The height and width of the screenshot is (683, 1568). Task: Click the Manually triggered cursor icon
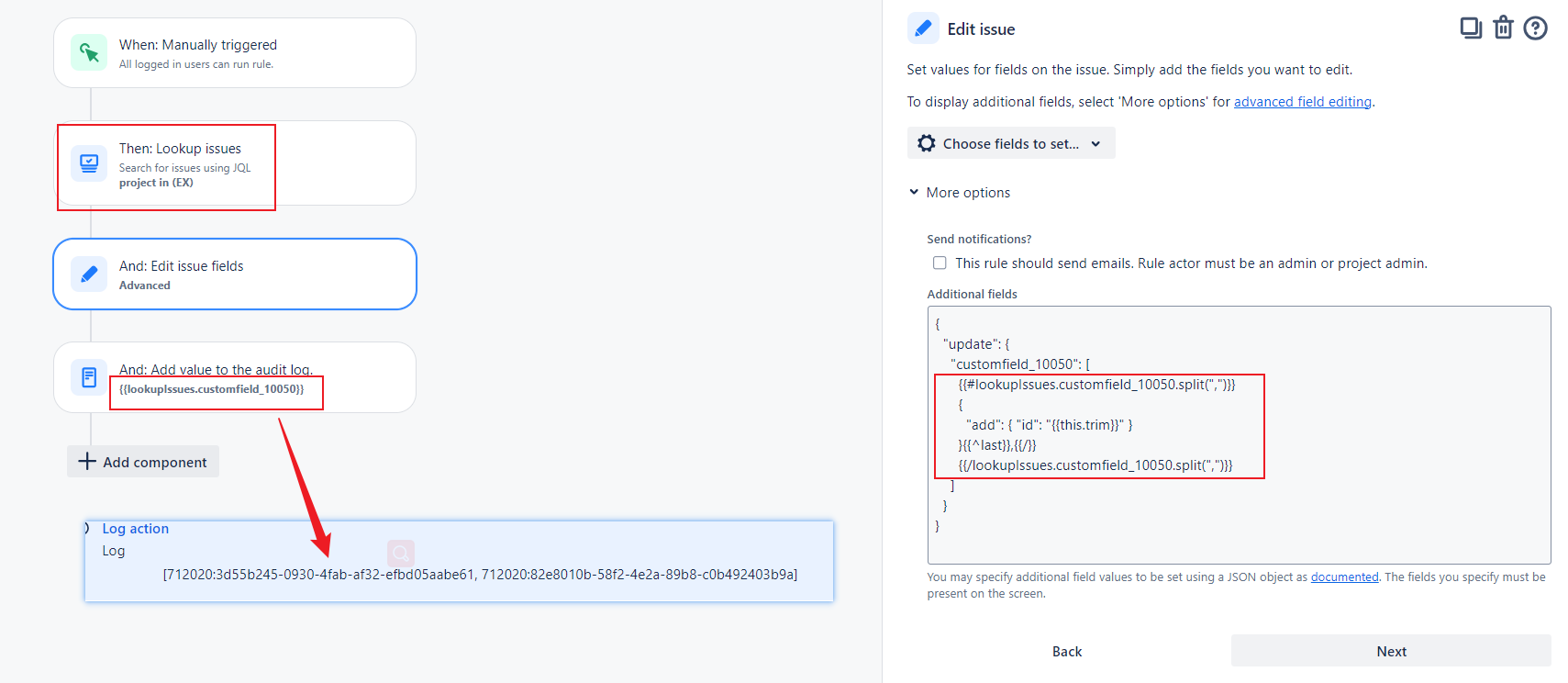tap(89, 53)
